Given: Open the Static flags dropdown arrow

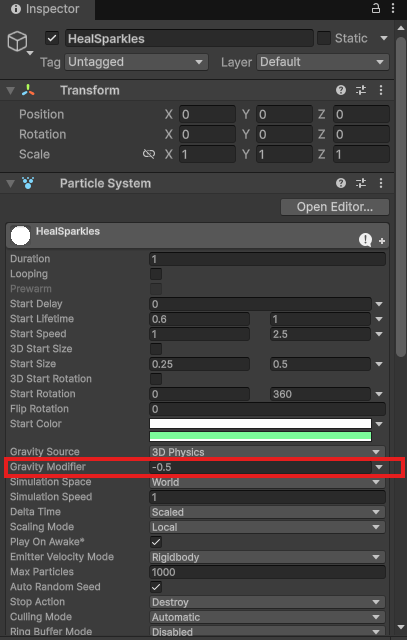Looking at the screenshot, I should tap(384, 38).
